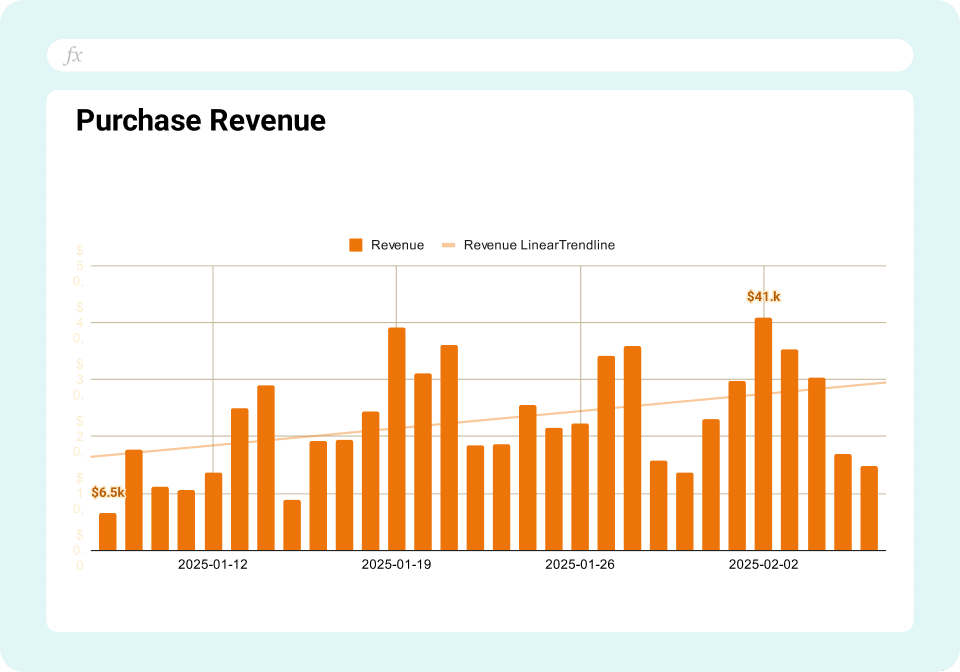Select the bar on the 2025-01-19 gridline
960x672 pixels.
(x=396, y=440)
